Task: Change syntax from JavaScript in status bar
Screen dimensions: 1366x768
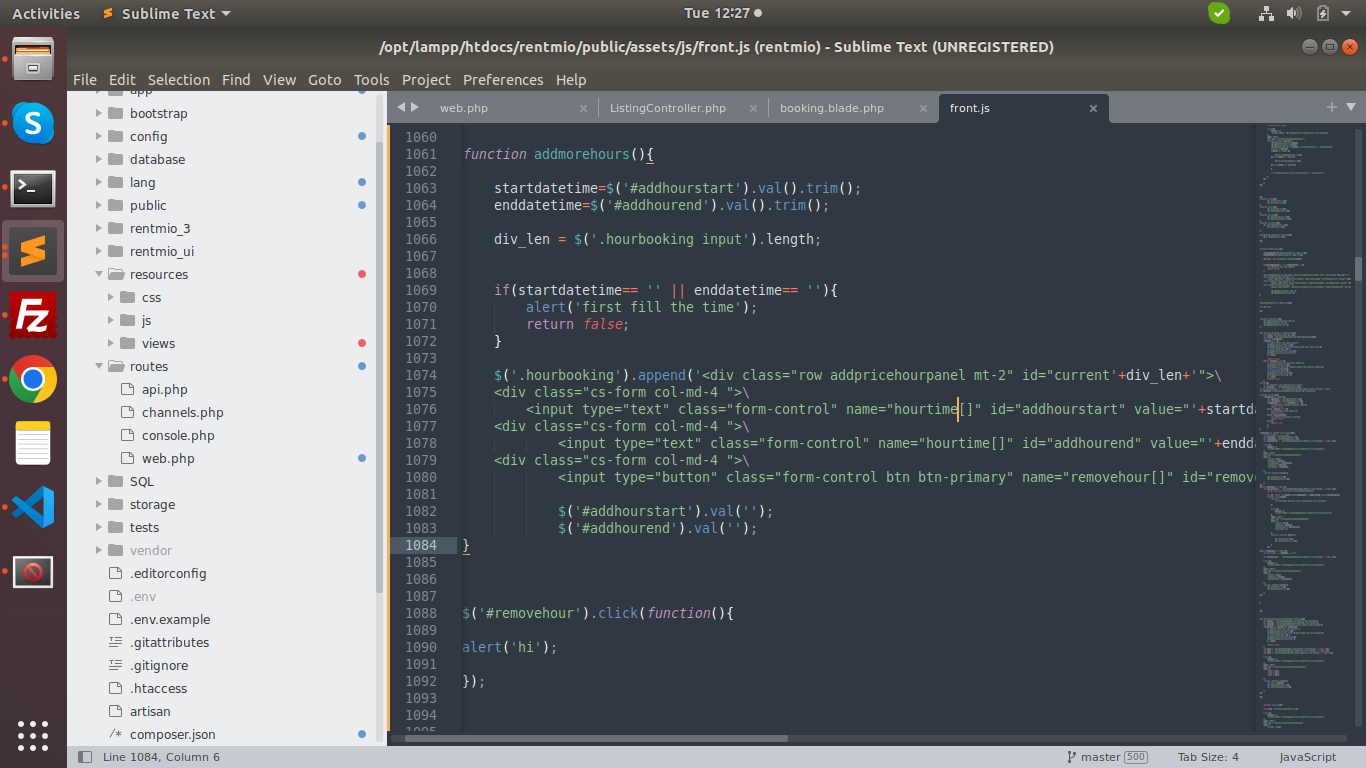Action: (x=1307, y=757)
